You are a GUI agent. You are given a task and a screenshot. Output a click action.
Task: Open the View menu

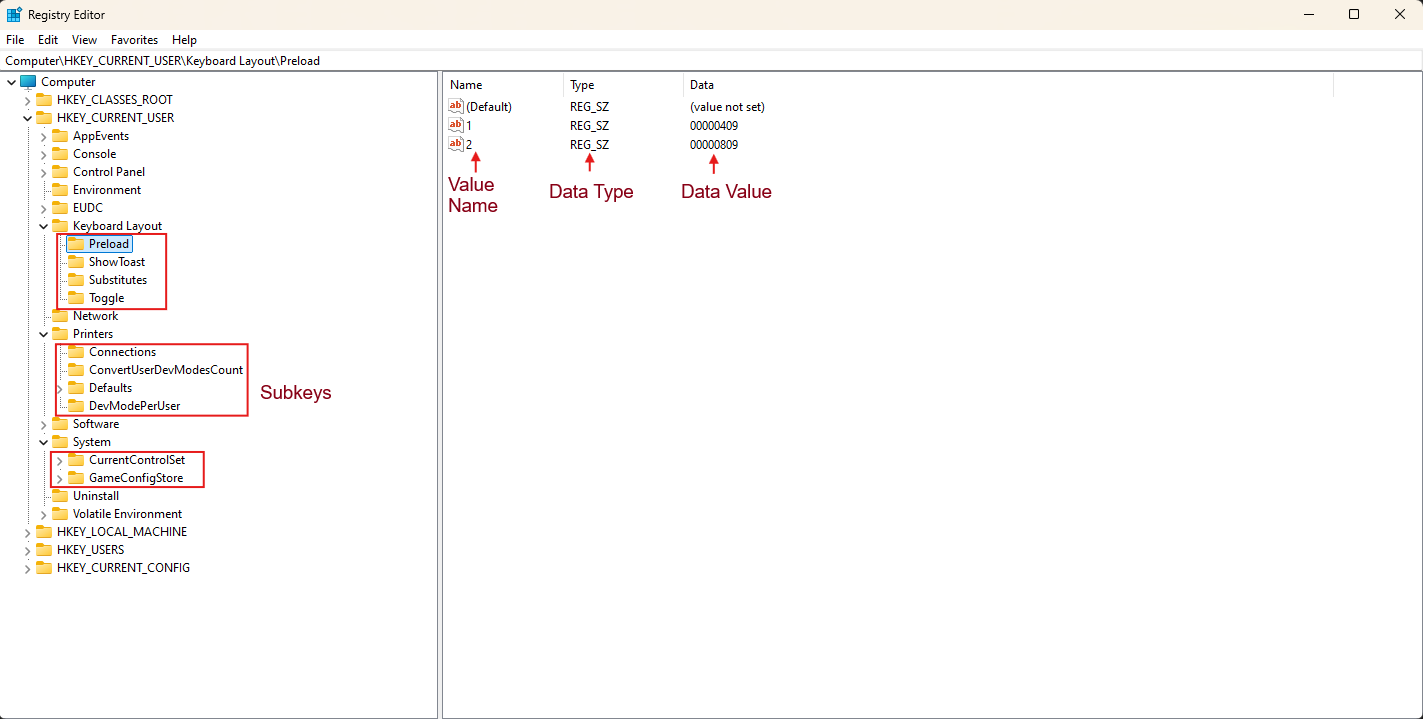(85, 40)
